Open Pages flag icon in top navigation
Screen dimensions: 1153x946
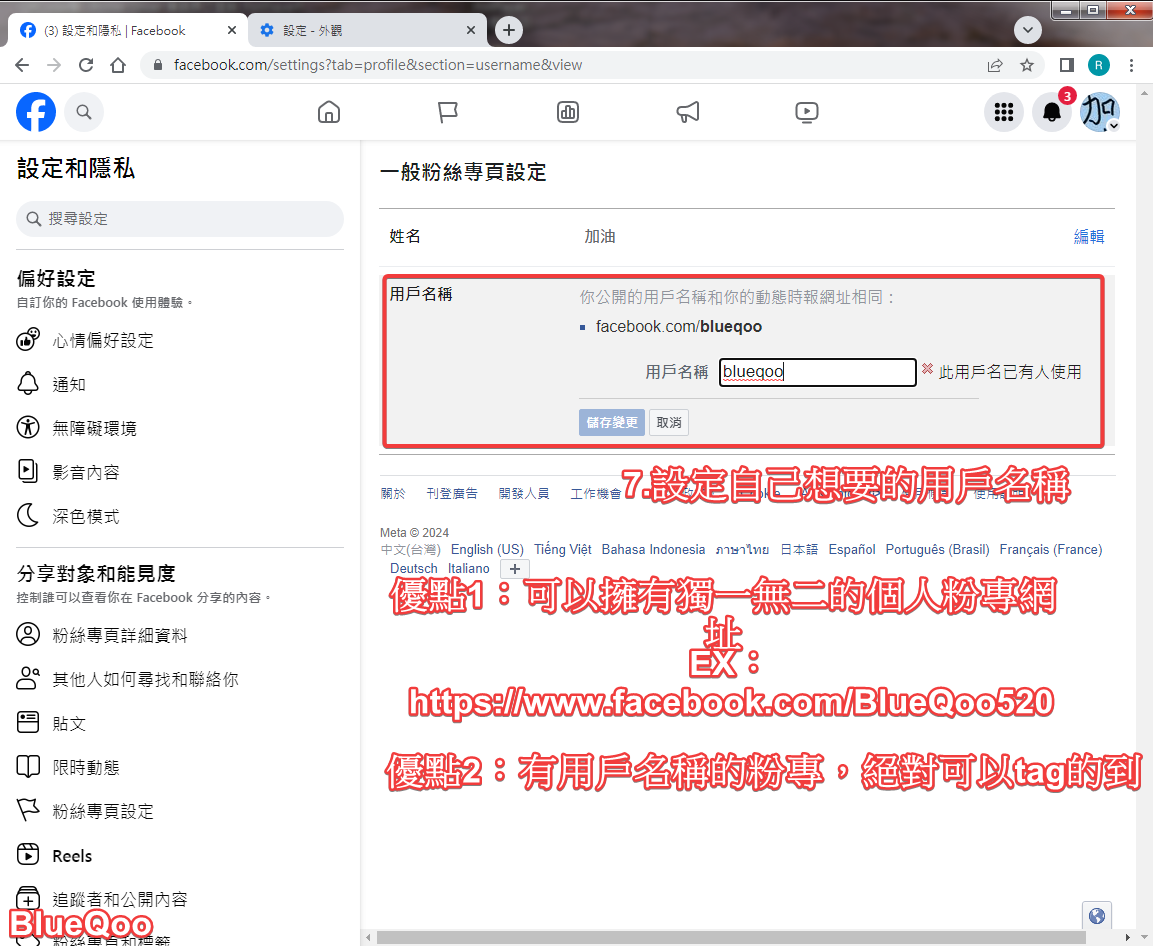[448, 112]
